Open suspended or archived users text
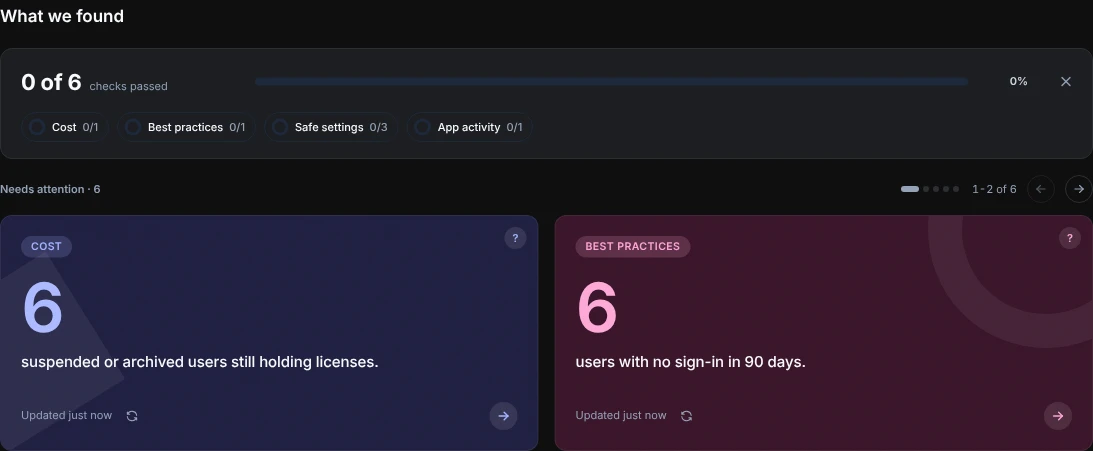 pos(200,362)
